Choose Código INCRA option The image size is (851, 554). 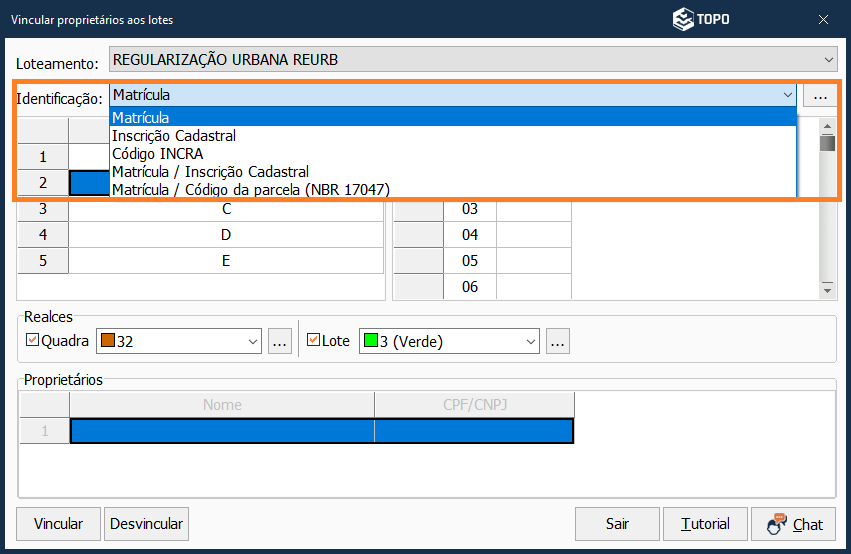[158, 154]
